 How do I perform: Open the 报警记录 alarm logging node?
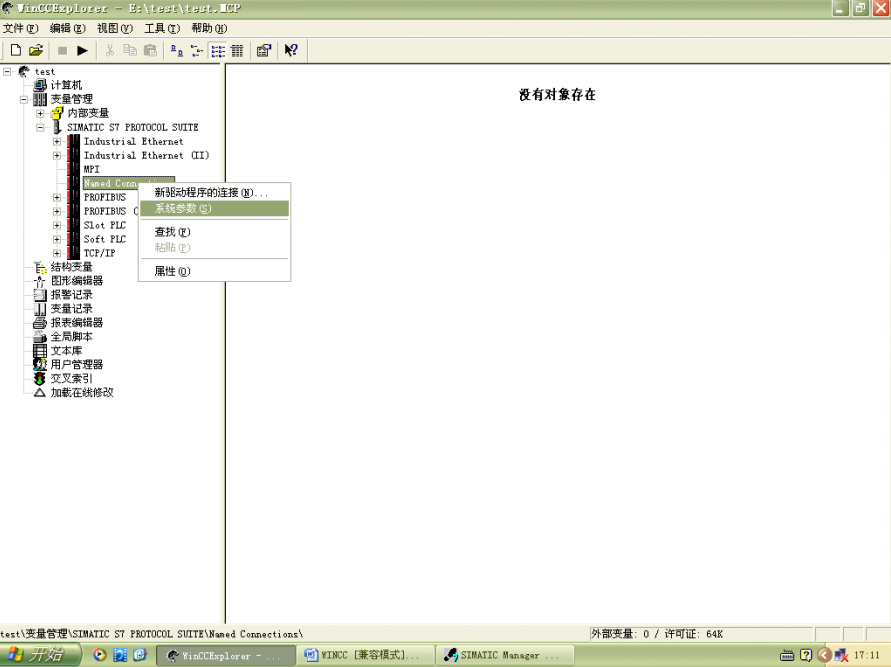[x=72, y=294]
